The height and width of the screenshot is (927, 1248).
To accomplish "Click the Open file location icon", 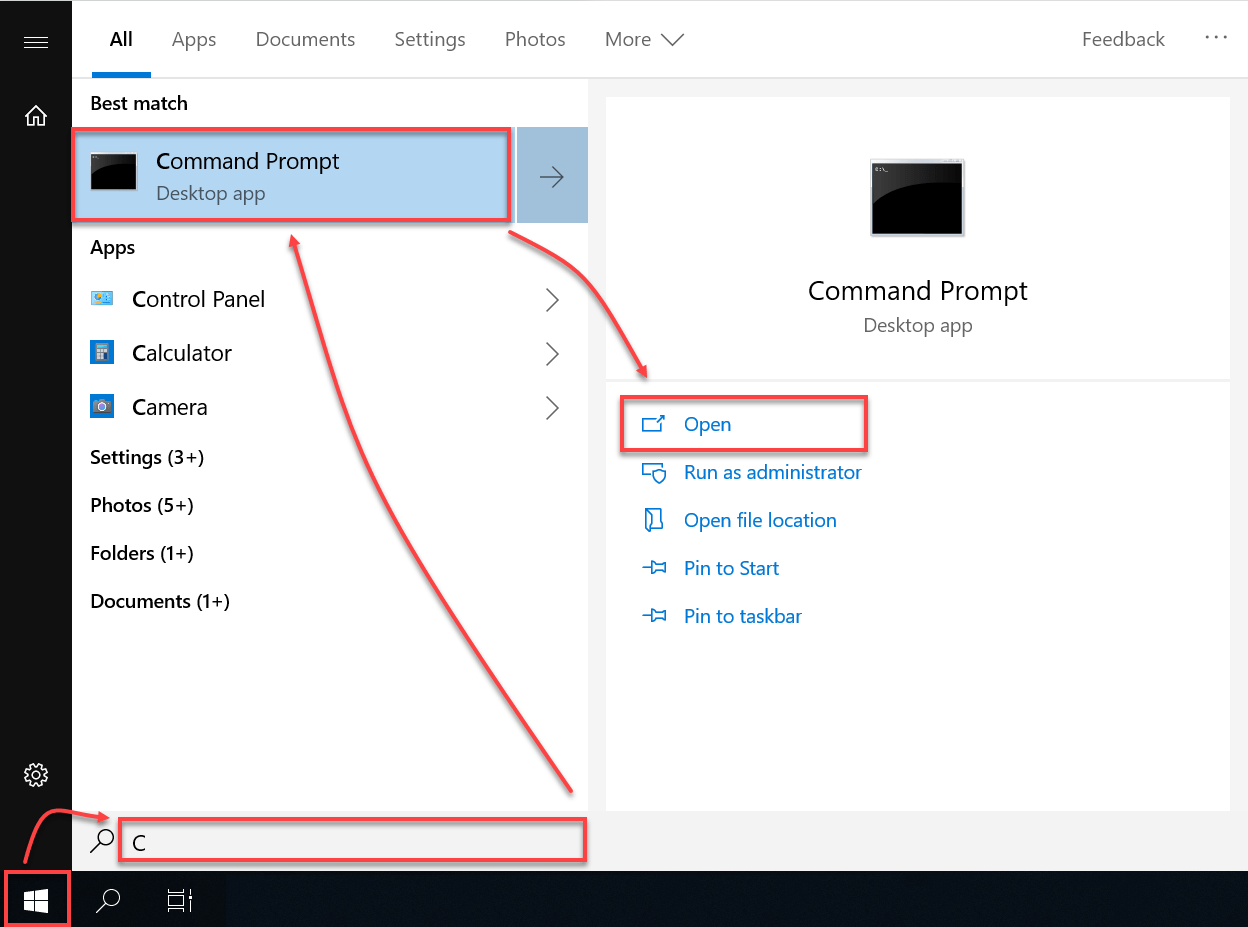I will tap(653, 520).
